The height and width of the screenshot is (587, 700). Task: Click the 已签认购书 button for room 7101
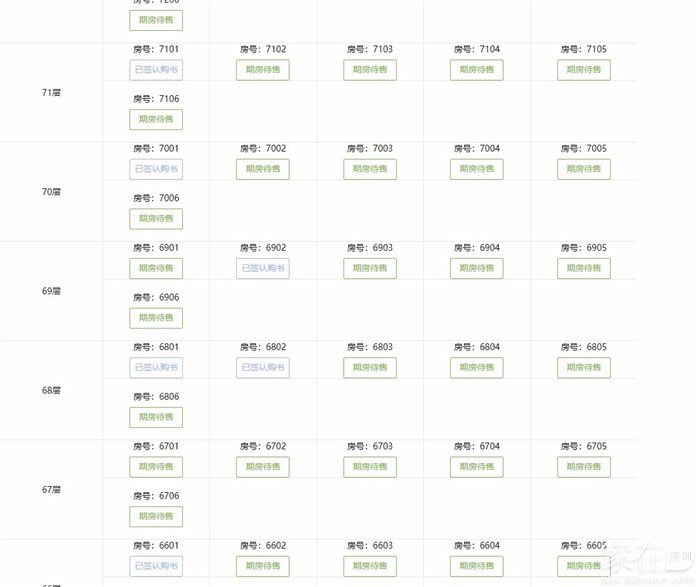coord(156,70)
